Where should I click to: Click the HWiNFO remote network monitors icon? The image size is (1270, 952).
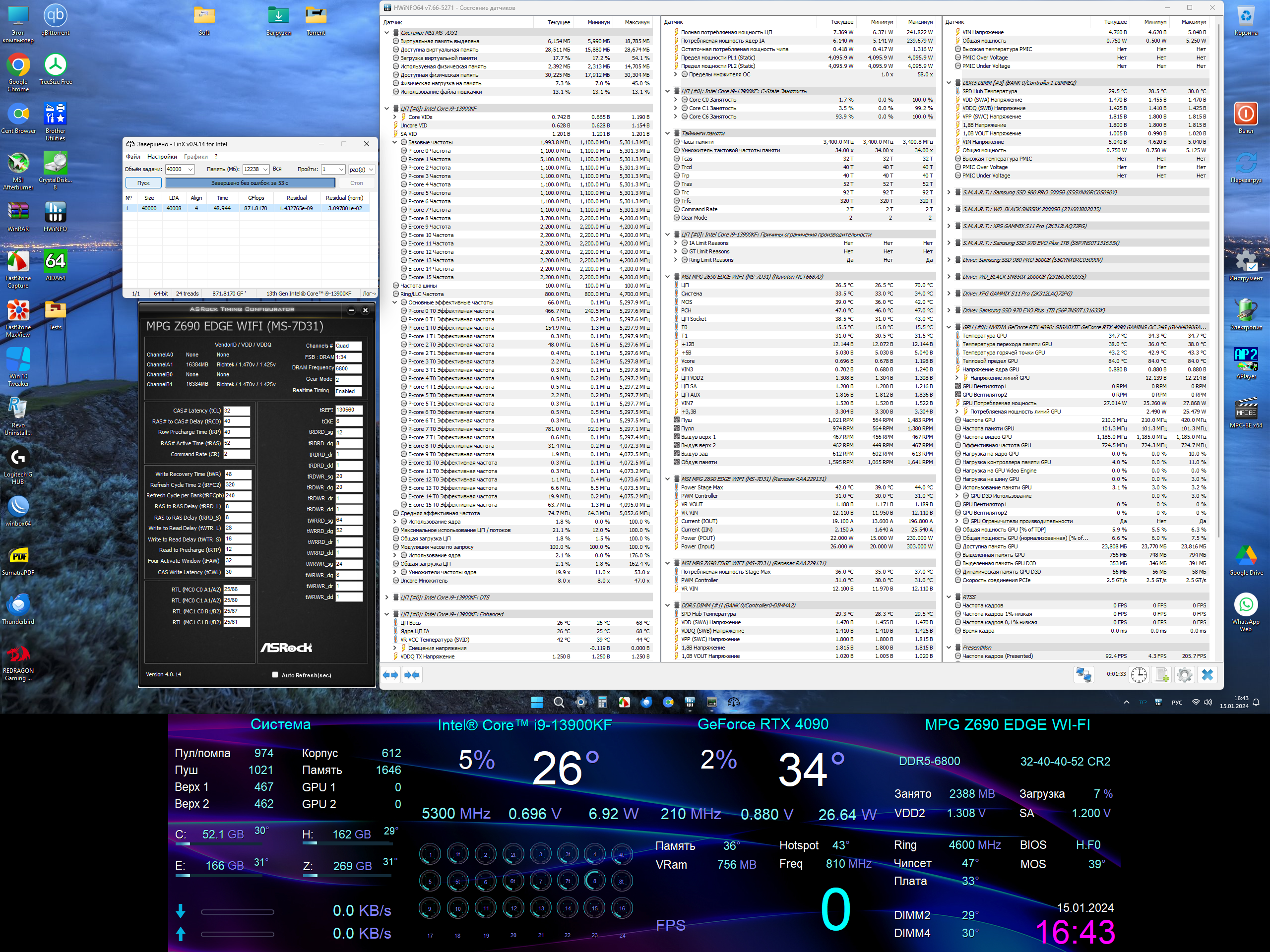tap(1083, 675)
